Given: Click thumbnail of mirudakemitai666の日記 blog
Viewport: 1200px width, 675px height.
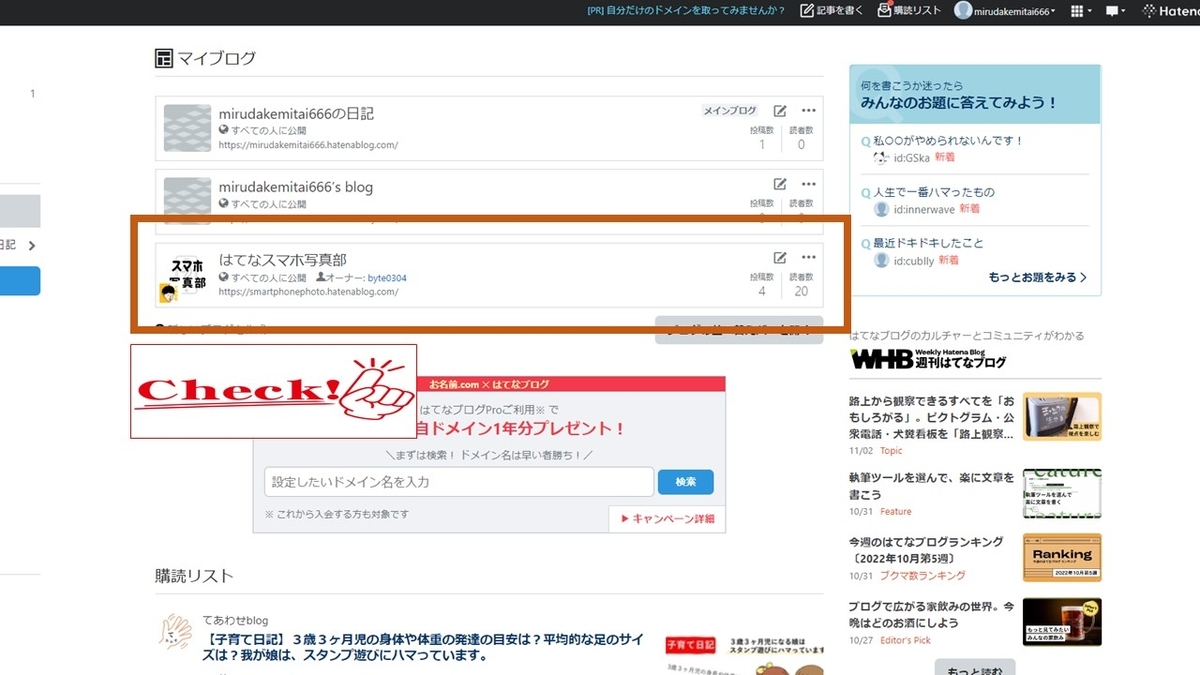Looking at the screenshot, I should 187,128.
